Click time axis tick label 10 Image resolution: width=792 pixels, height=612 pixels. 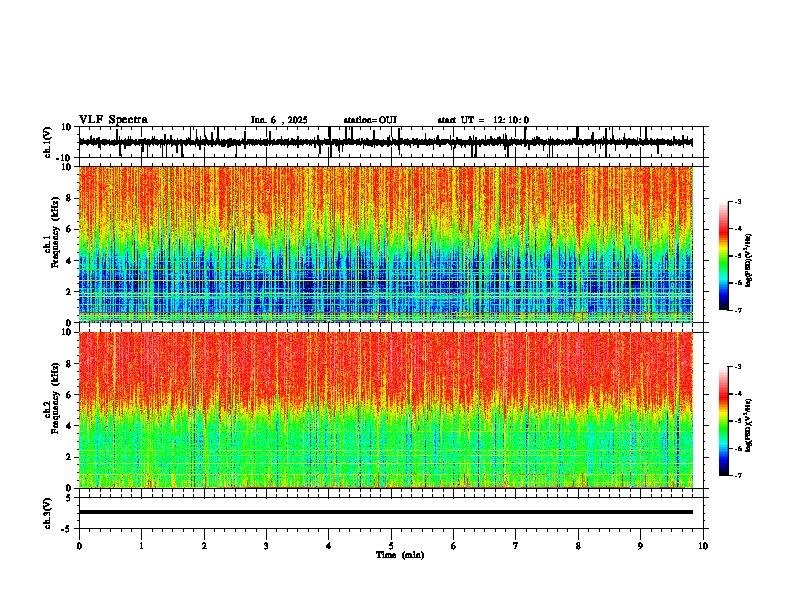(x=703, y=546)
